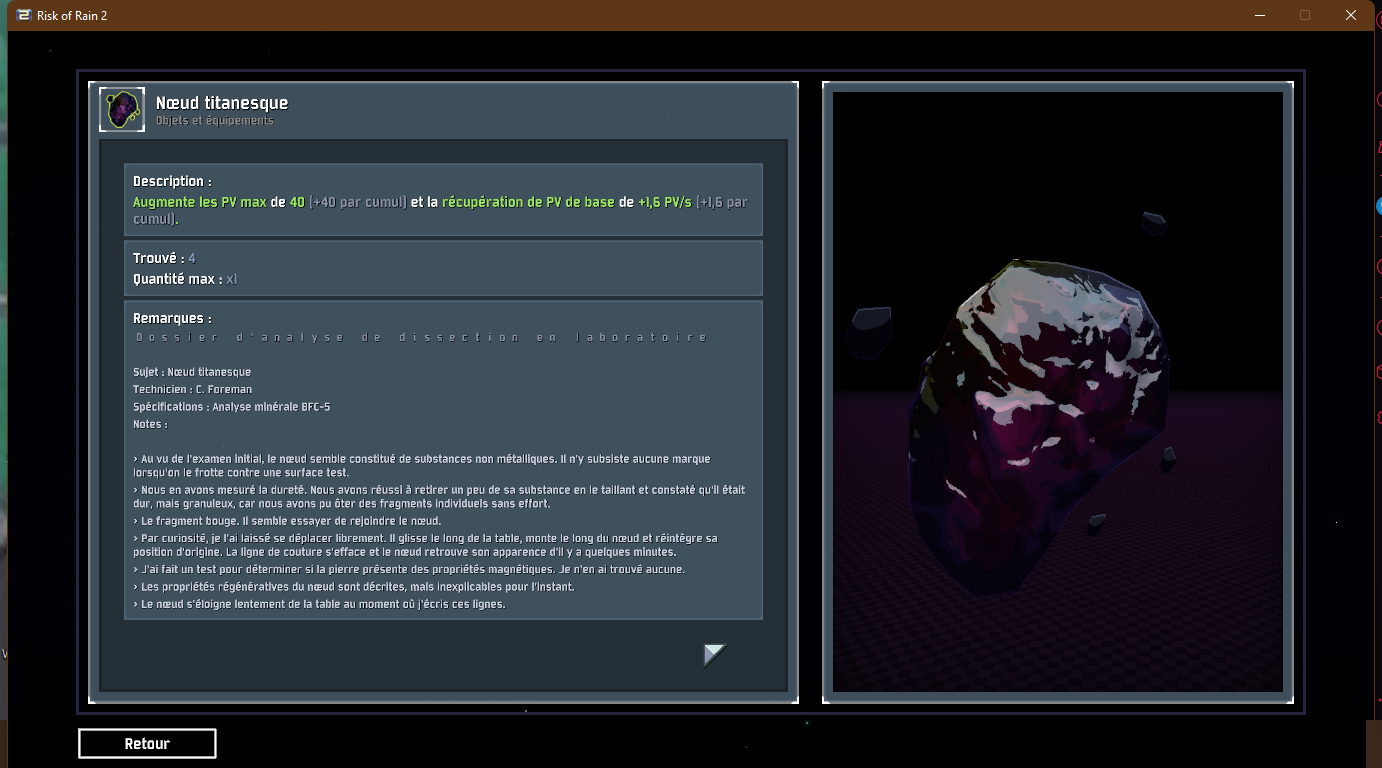
Task: Select the small rock fragment above the knurl
Action: [x=1154, y=221]
